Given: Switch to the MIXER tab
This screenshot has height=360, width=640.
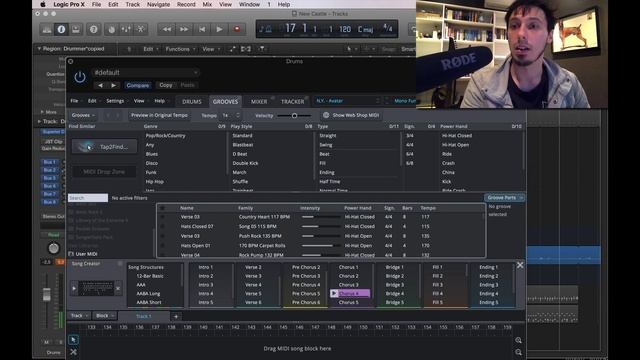Looking at the screenshot, I should pos(259,102).
